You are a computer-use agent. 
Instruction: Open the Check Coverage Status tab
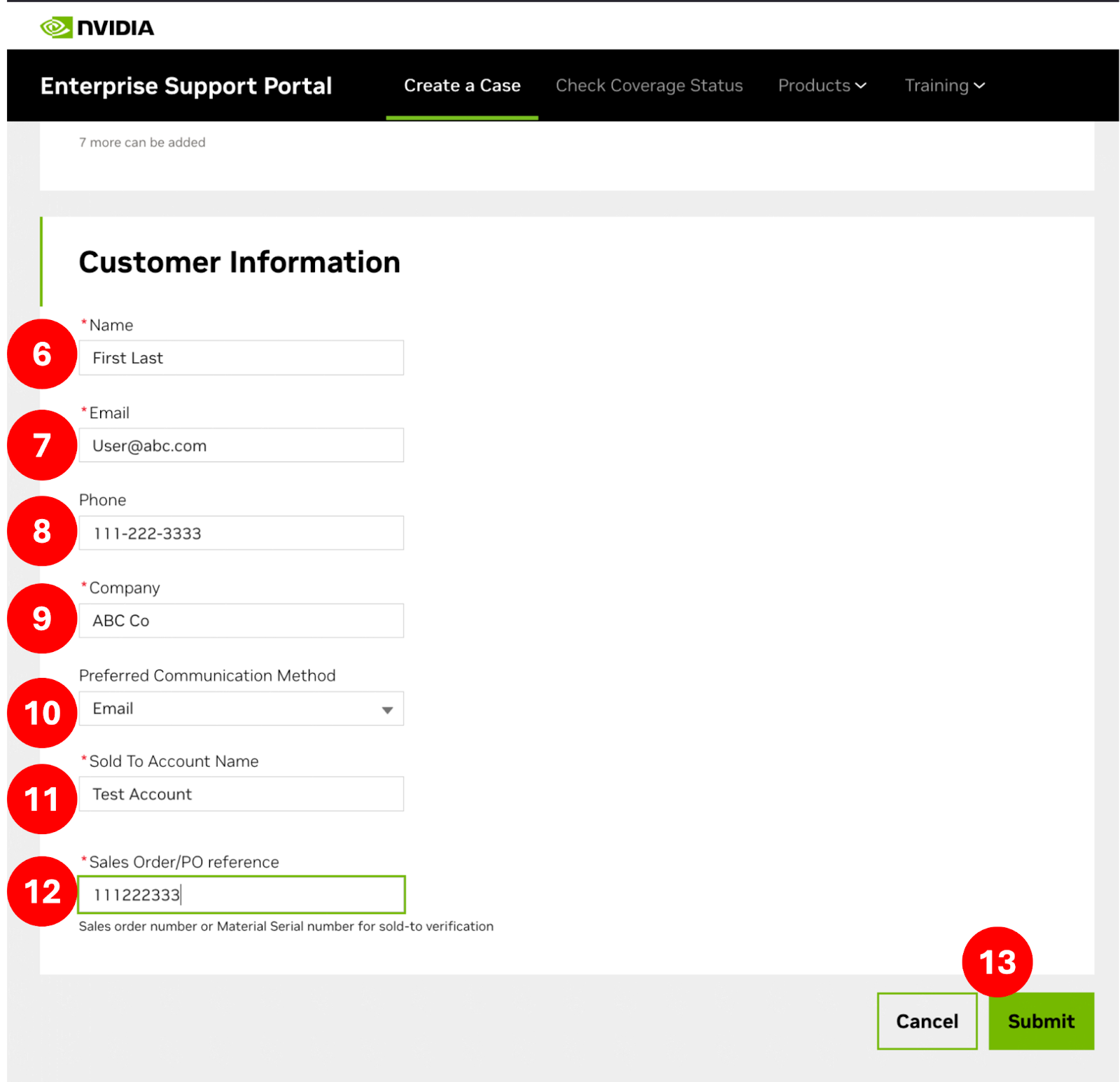coord(649,85)
